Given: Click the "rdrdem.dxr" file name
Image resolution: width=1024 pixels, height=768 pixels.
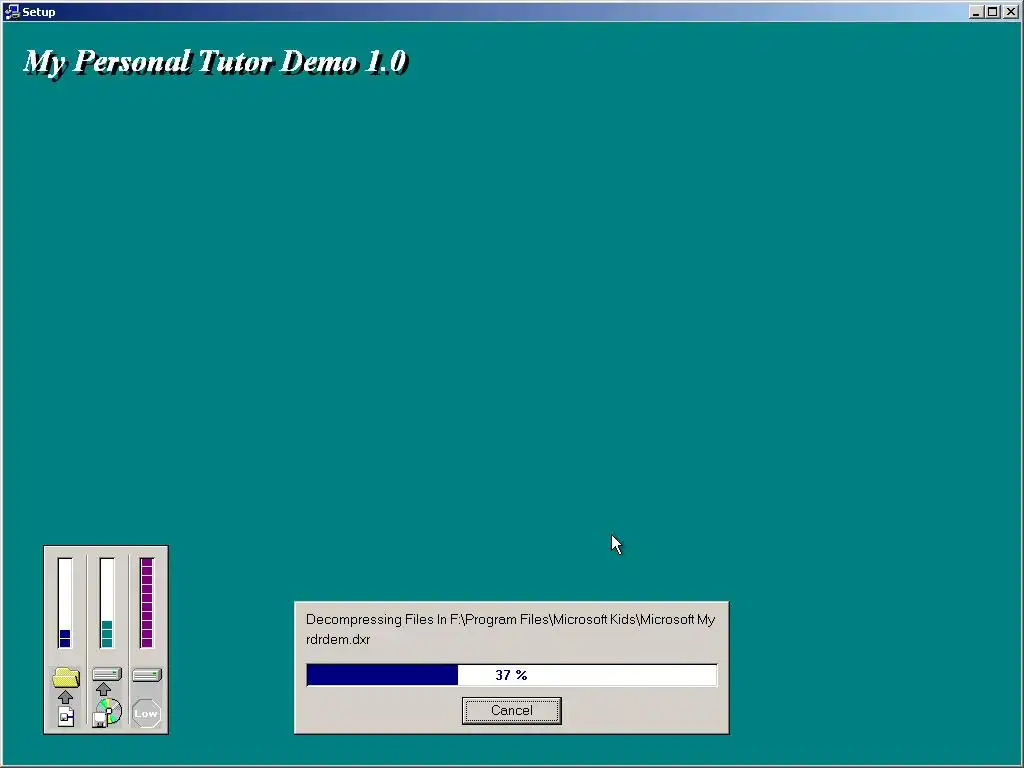Looking at the screenshot, I should (338, 639).
